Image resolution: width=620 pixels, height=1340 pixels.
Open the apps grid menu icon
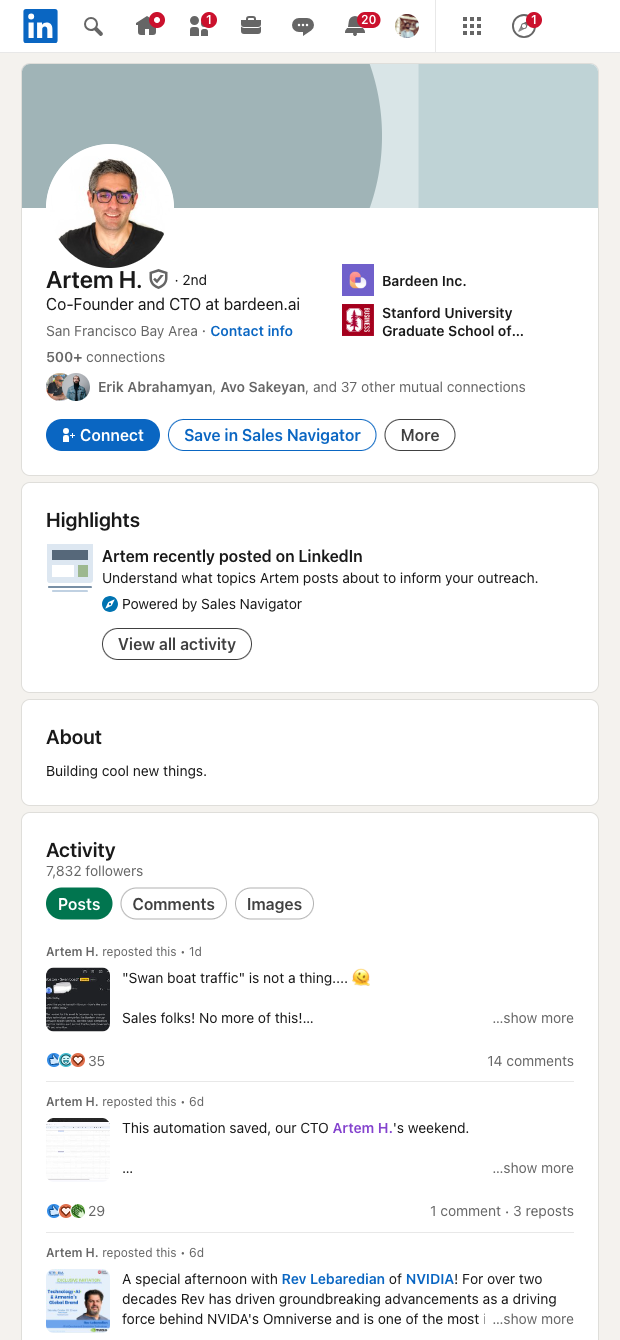[472, 27]
